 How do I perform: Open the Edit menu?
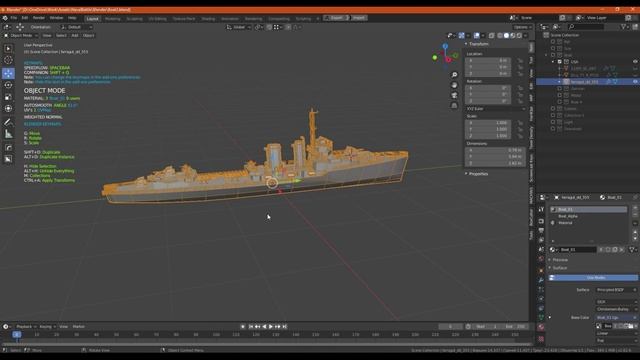[x=25, y=18]
